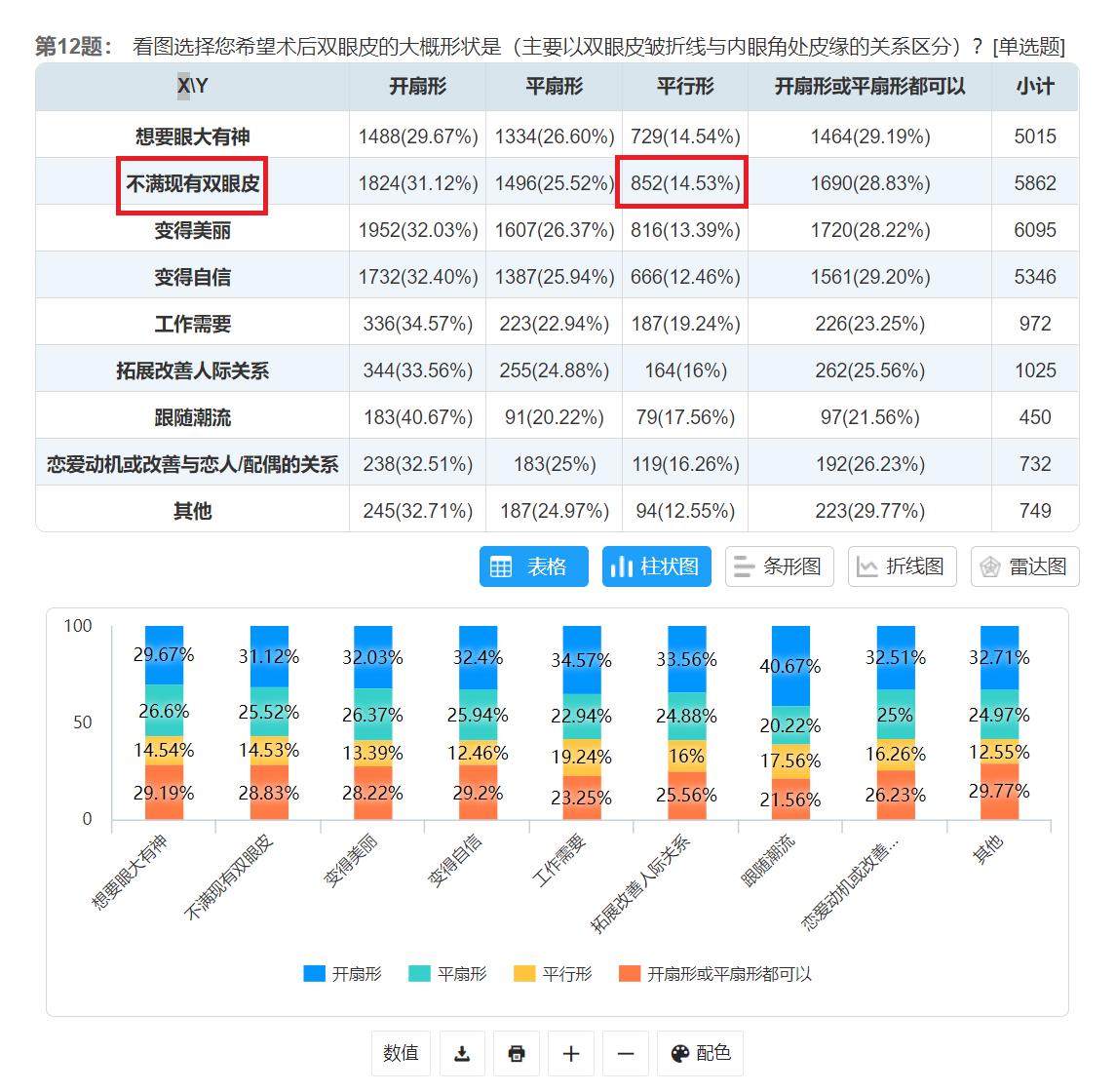Viewport: 1116px width, 1092px height.
Task: Click the color palette icon beside 配色
Action: [680, 1054]
